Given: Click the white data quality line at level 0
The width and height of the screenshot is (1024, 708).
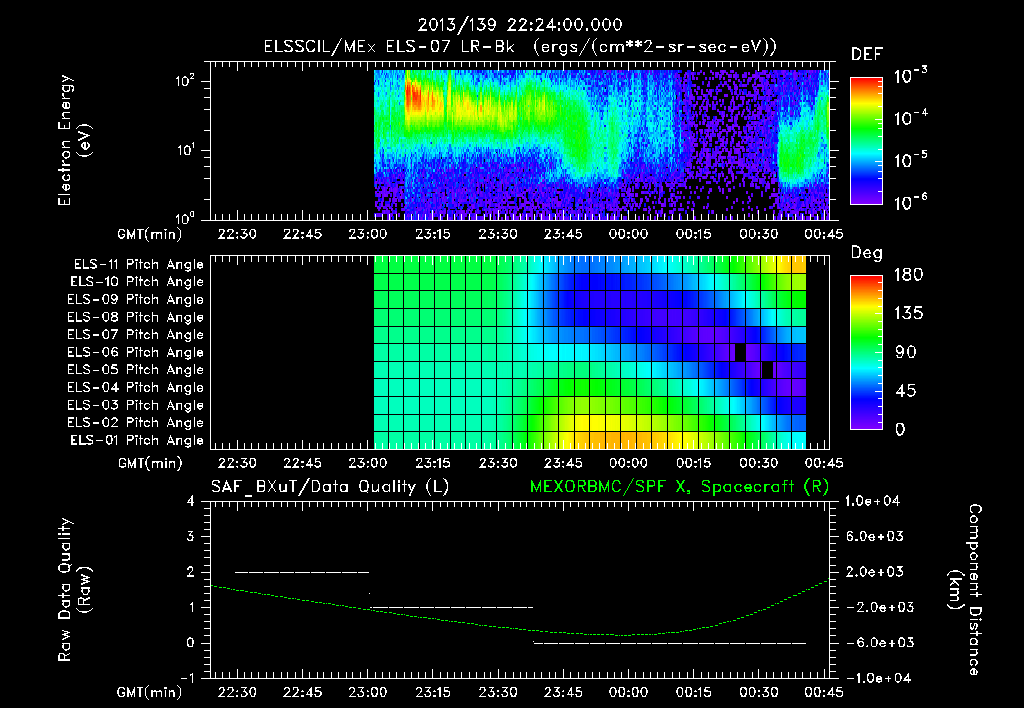Looking at the screenshot, I should (x=669, y=643).
